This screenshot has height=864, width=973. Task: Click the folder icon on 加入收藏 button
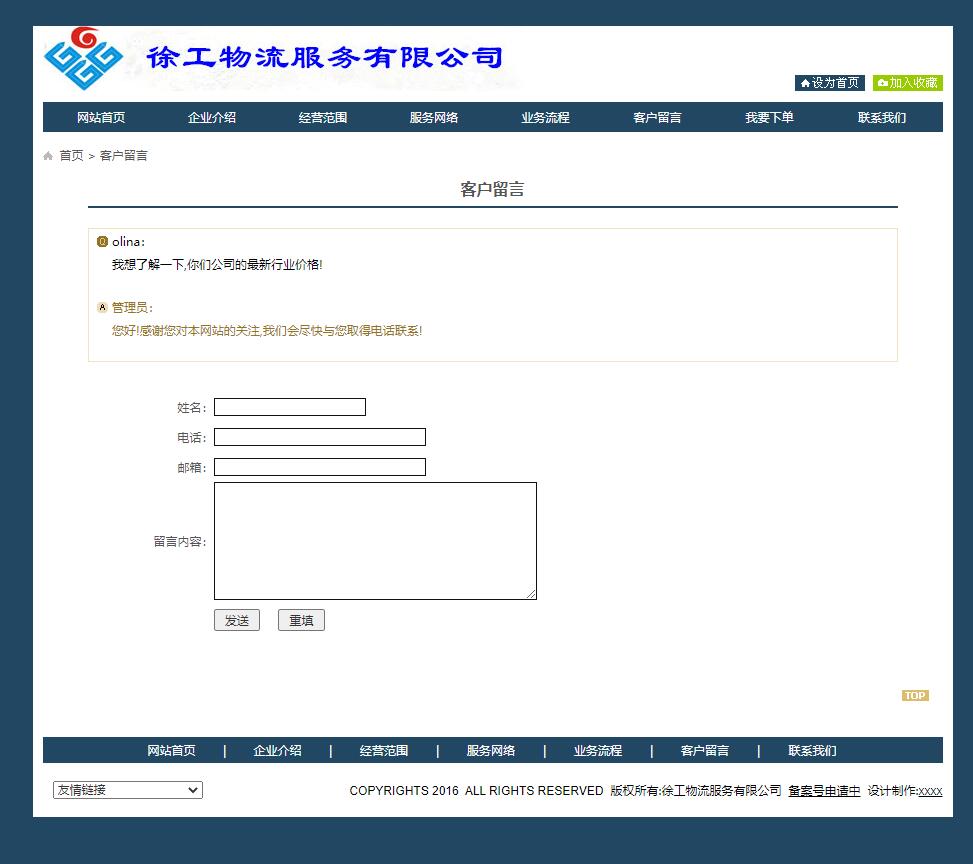point(880,83)
